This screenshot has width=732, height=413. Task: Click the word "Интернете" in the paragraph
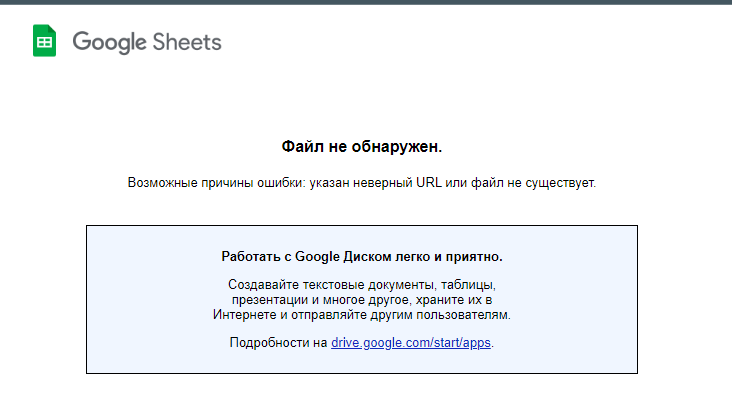click(x=245, y=314)
